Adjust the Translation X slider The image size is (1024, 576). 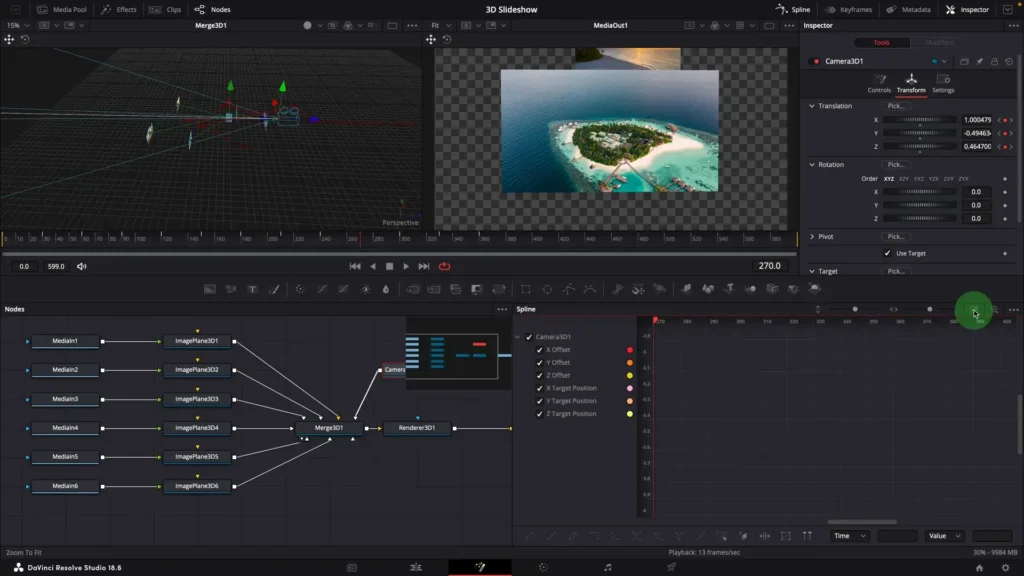click(x=920, y=122)
